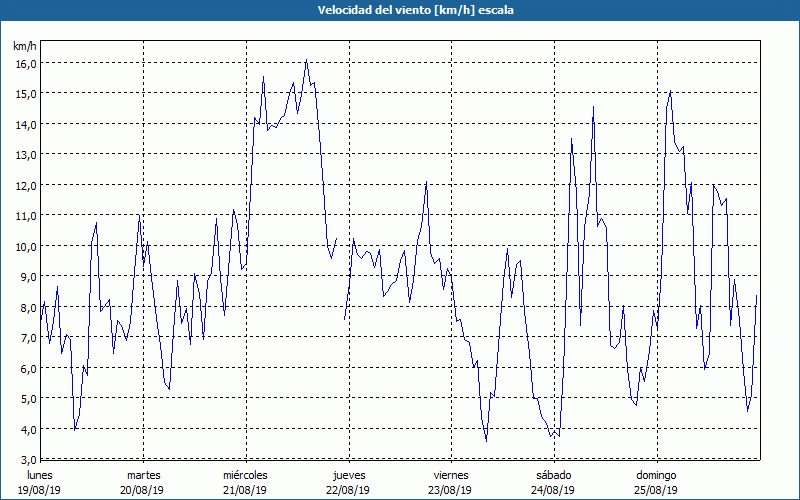Select the 13,0 y-axis value
Image resolution: width=800 pixels, height=500 pixels.
26,155
